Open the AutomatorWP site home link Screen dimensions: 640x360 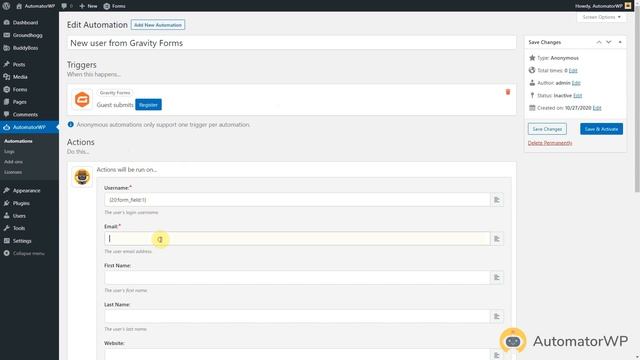tap(36, 6)
